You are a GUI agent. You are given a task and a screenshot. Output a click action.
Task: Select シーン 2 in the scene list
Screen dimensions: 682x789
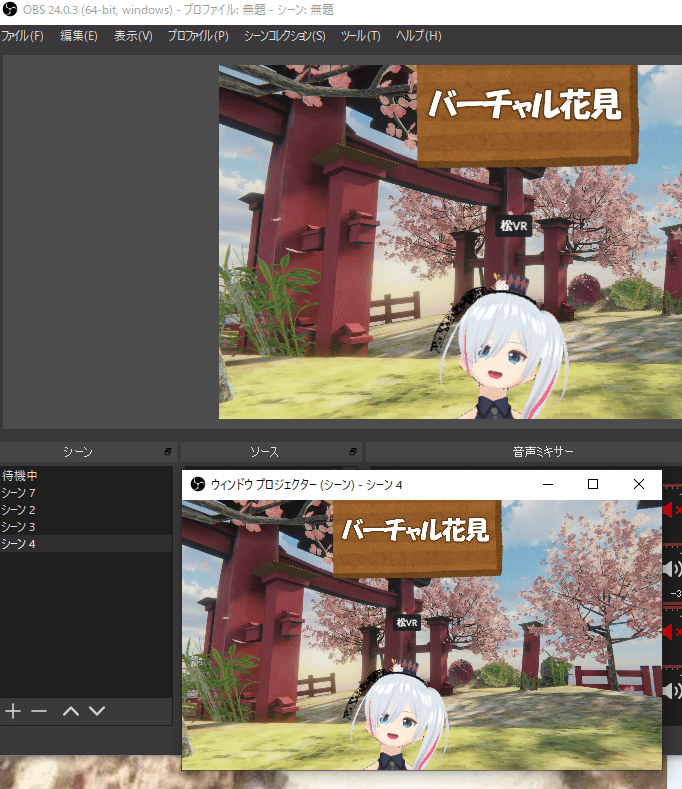click(x=86, y=510)
